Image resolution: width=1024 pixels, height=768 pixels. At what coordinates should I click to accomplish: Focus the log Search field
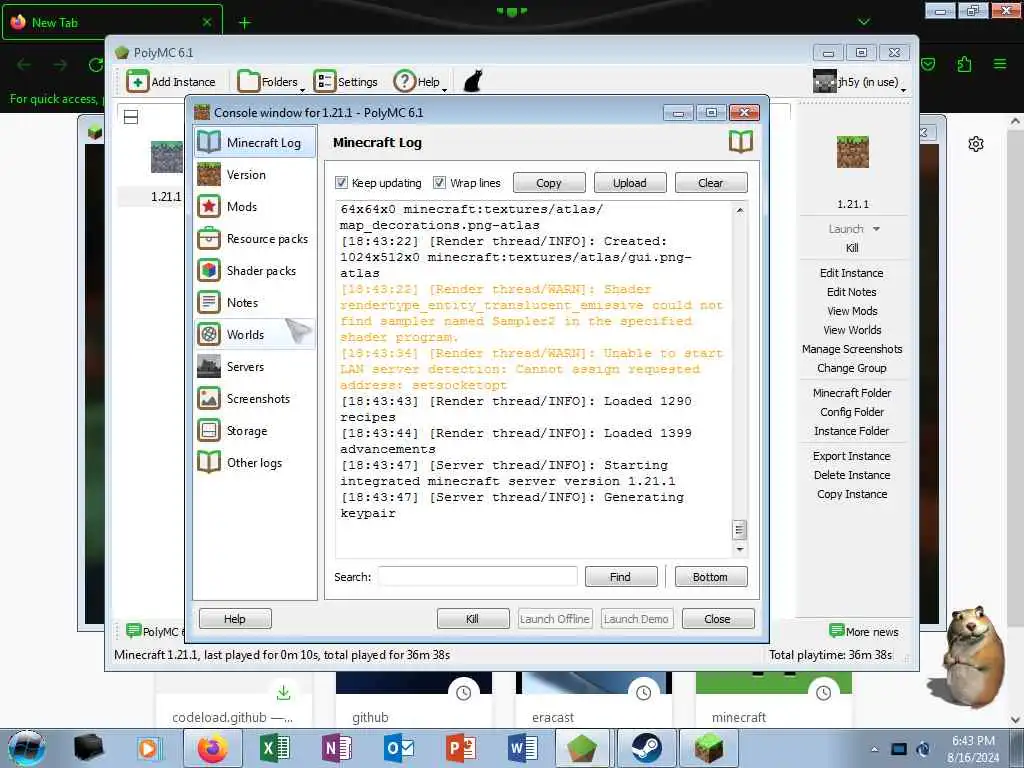[477, 577]
